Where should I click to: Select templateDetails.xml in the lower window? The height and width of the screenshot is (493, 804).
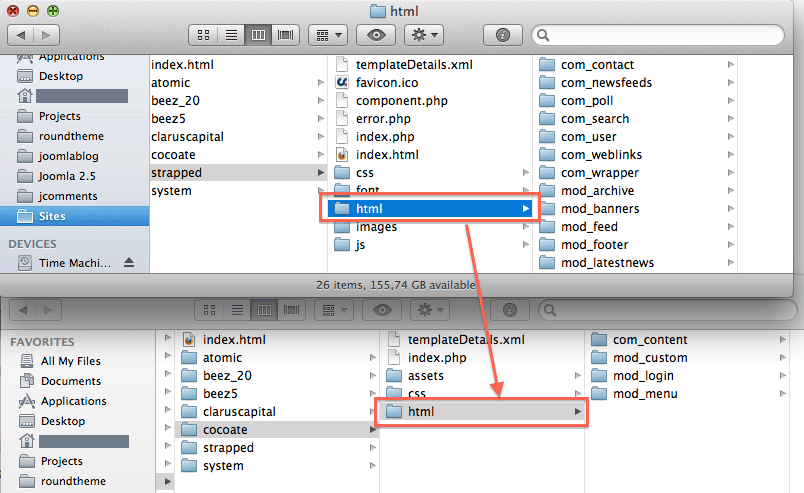coord(465,340)
